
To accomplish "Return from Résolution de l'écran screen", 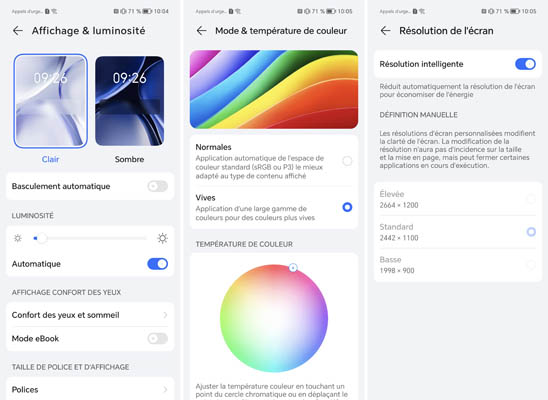I will [385, 31].
